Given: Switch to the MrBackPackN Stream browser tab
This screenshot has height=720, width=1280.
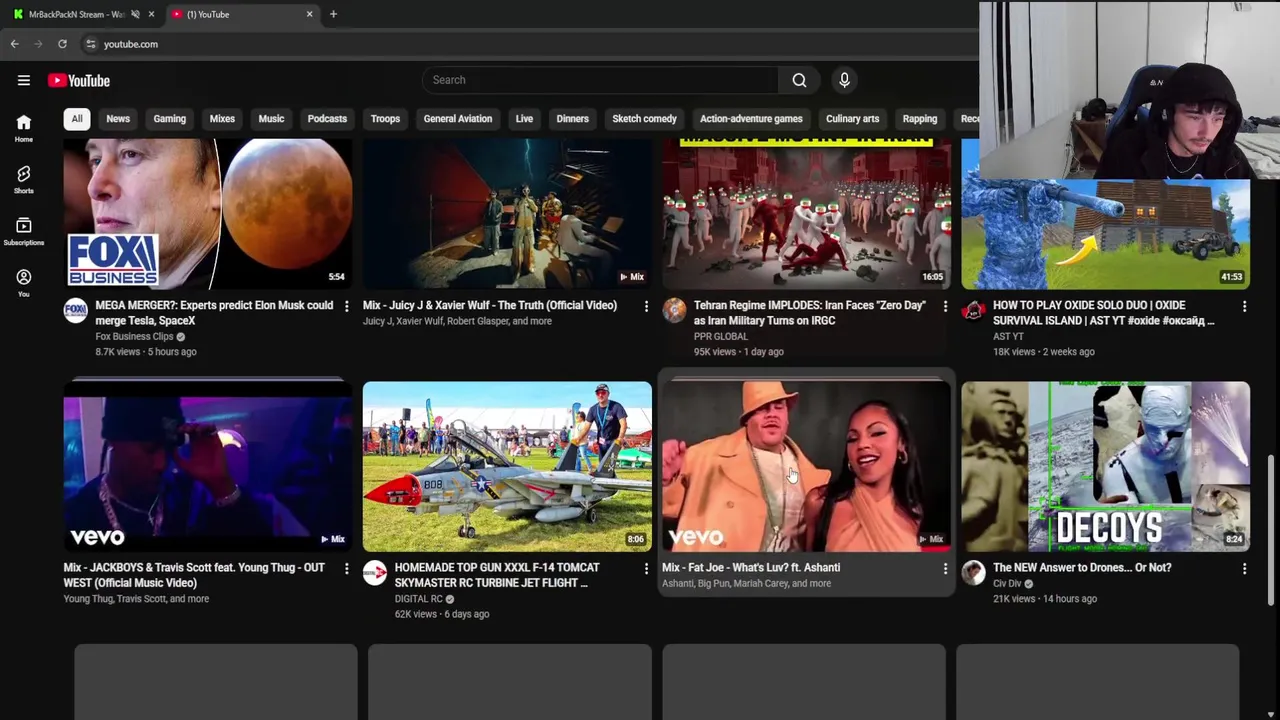Looking at the screenshot, I should coord(76,14).
